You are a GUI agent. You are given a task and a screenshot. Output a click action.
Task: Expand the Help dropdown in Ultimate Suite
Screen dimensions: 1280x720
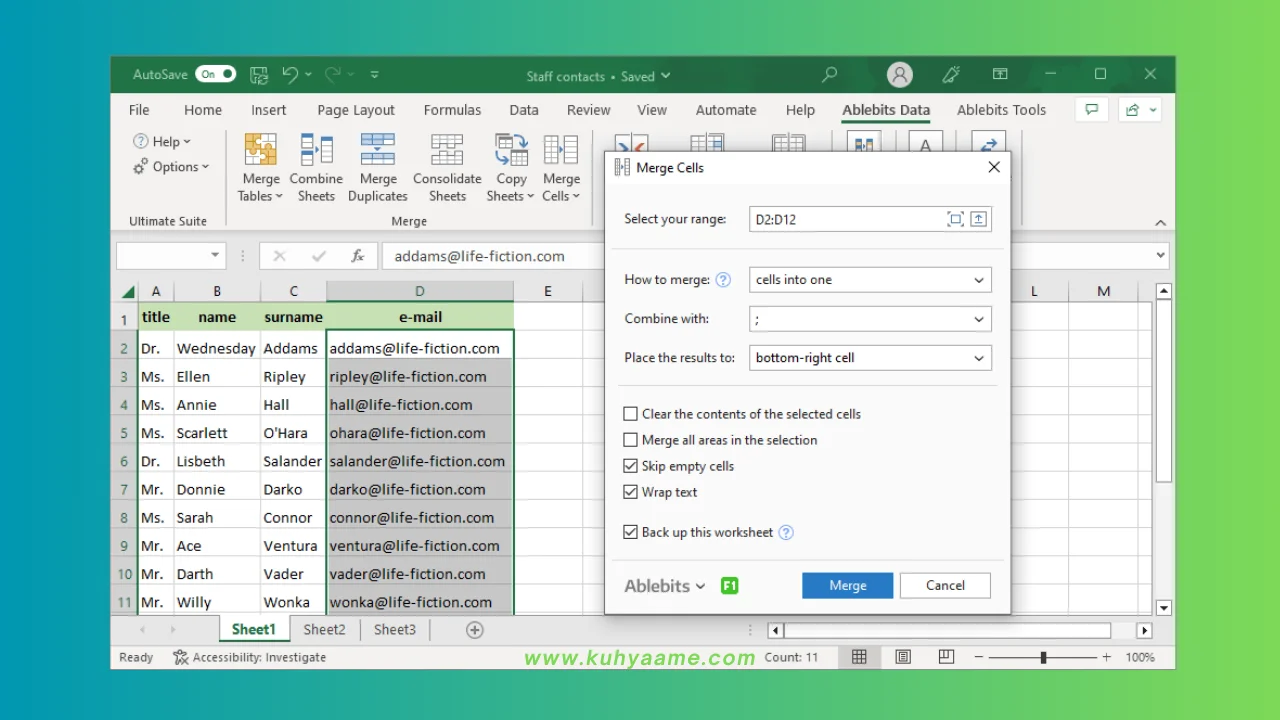161,142
